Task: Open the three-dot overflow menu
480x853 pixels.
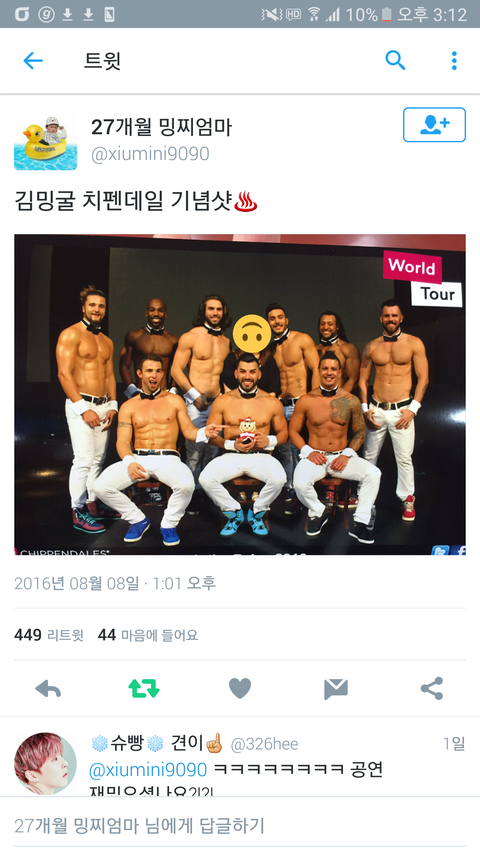Action: 454,60
